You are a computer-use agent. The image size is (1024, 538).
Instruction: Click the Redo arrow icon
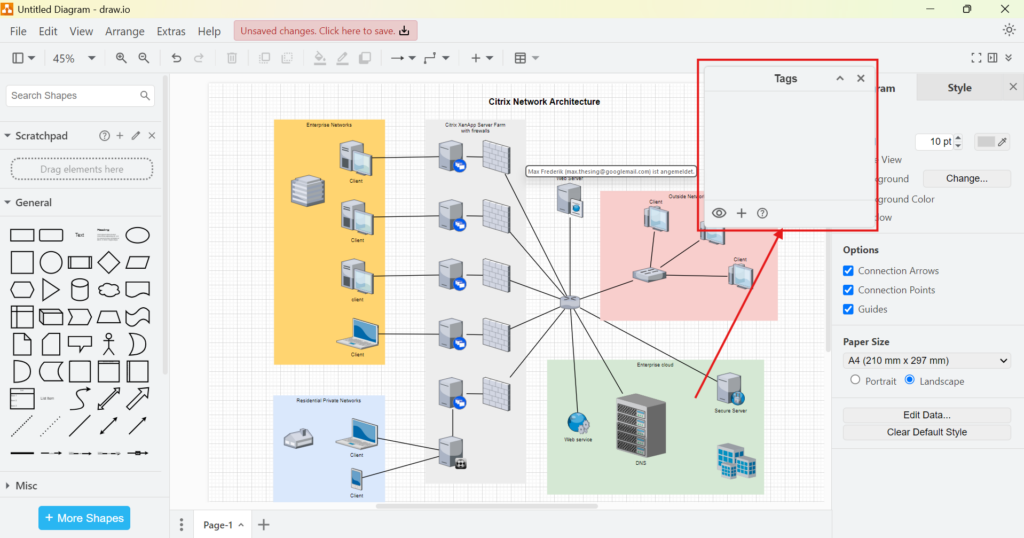(x=199, y=58)
